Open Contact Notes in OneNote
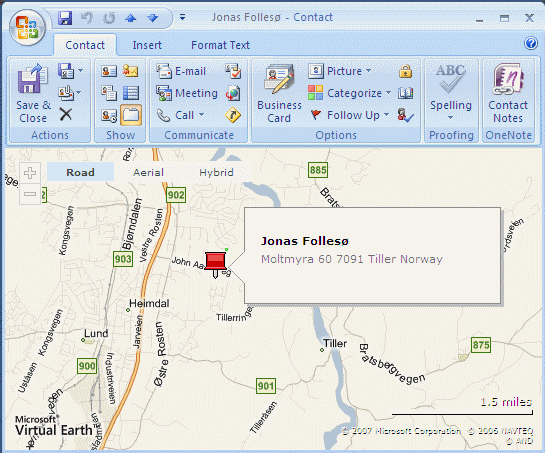 point(508,93)
